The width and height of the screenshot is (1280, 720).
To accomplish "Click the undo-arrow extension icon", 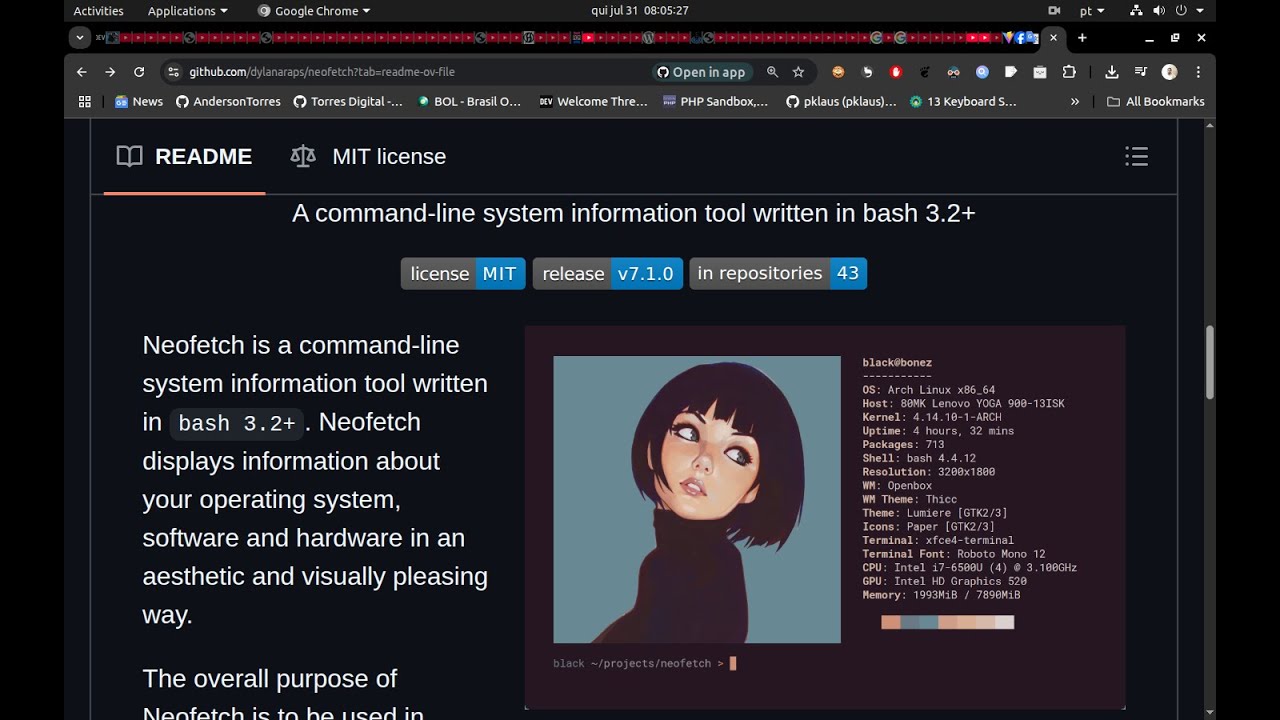I will pos(867,72).
